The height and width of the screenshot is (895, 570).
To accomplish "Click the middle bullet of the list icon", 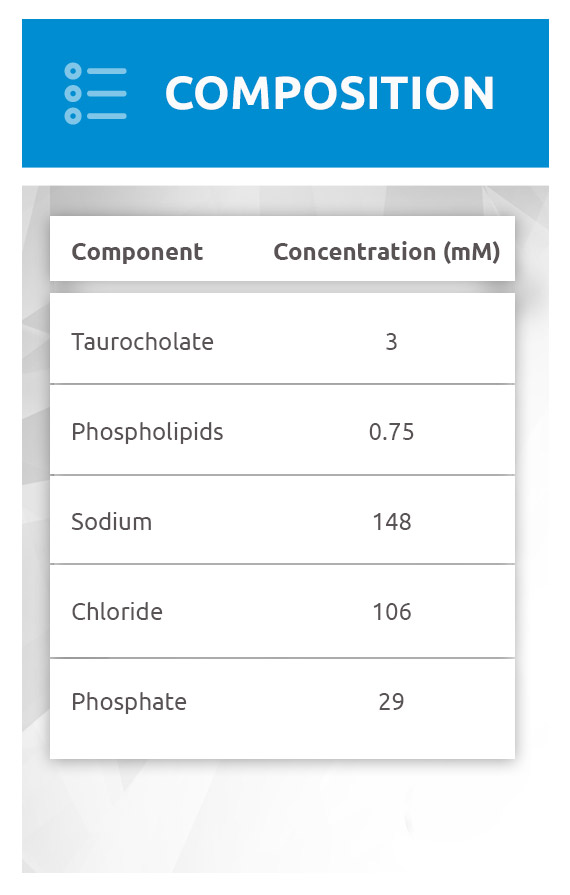I will pos(73,93).
